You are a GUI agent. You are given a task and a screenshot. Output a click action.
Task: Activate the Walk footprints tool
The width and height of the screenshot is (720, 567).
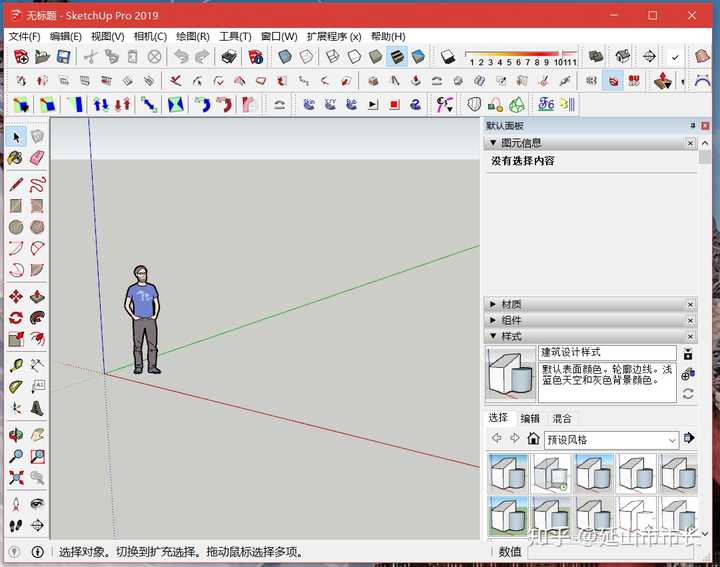[16, 525]
